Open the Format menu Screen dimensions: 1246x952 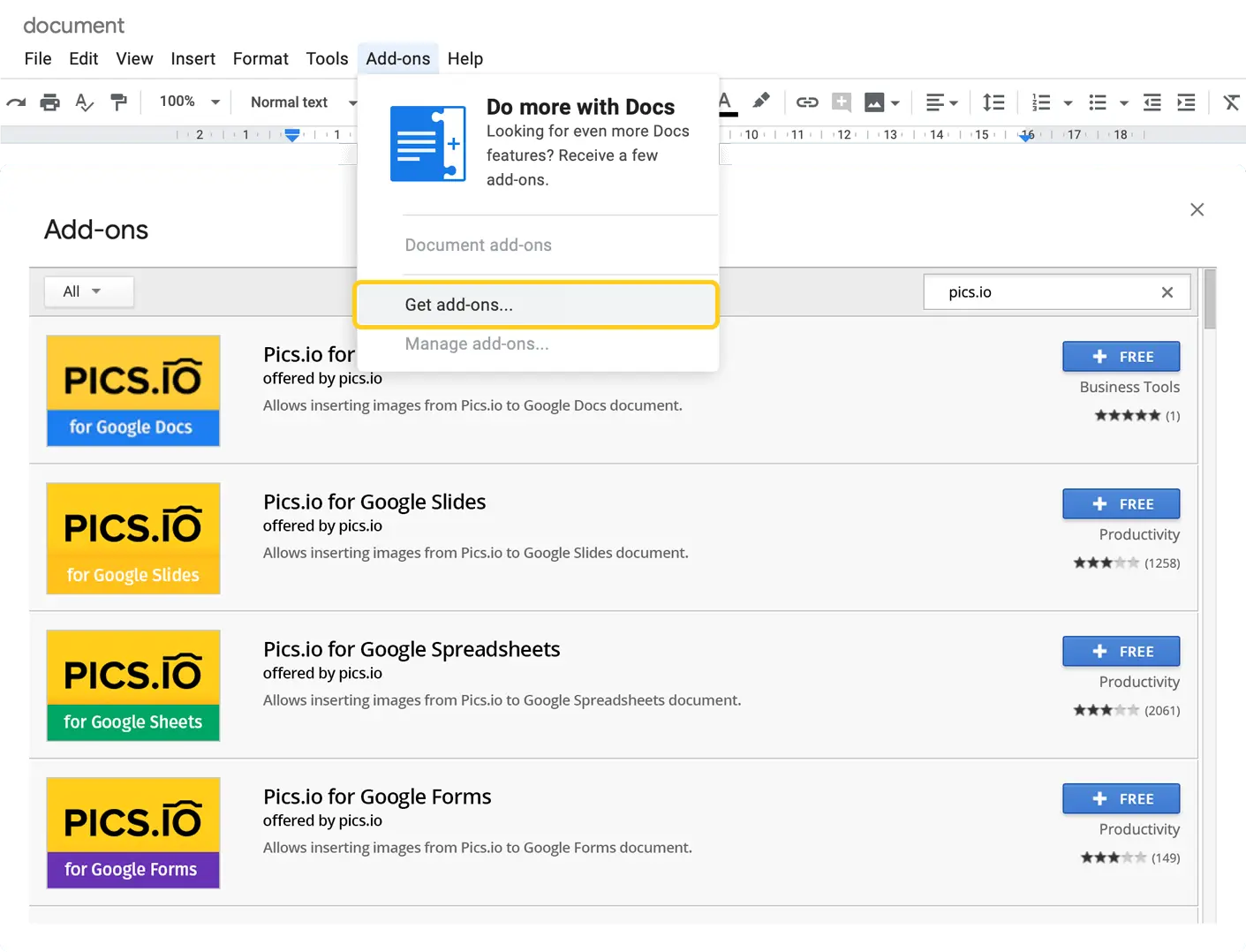[x=261, y=58]
